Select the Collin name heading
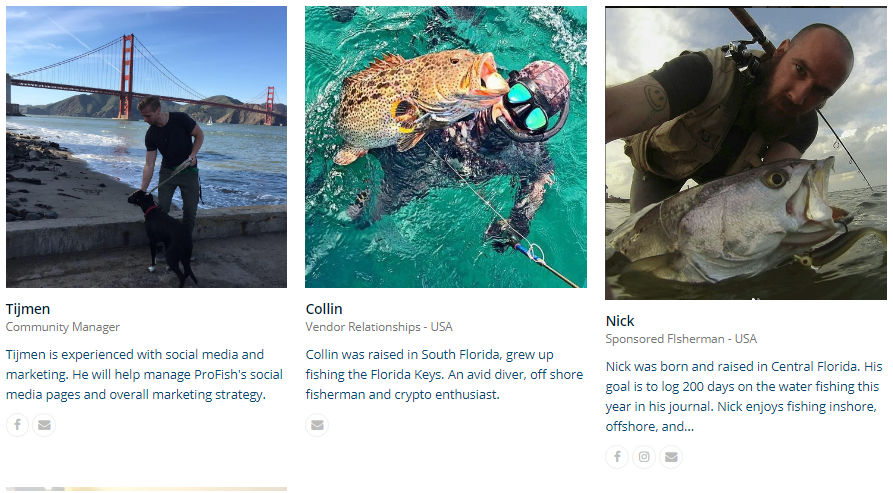 tap(324, 308)
